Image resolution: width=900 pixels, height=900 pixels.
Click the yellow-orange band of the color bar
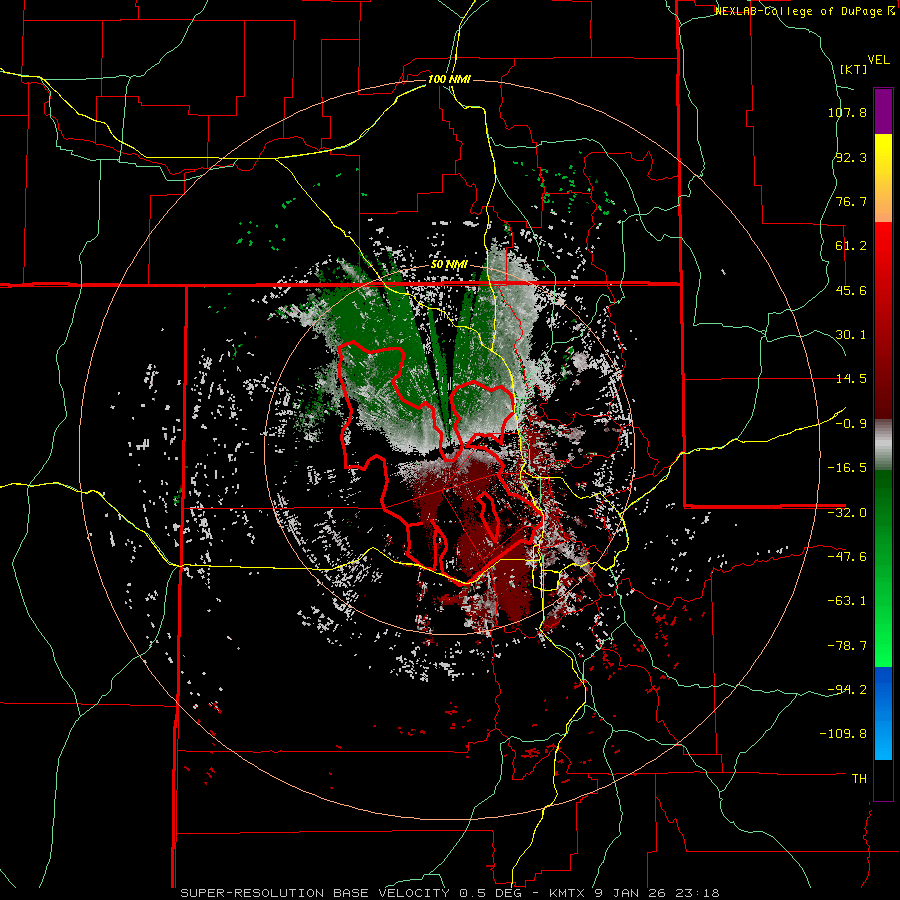pyautogui.click(x=883, y=178)
